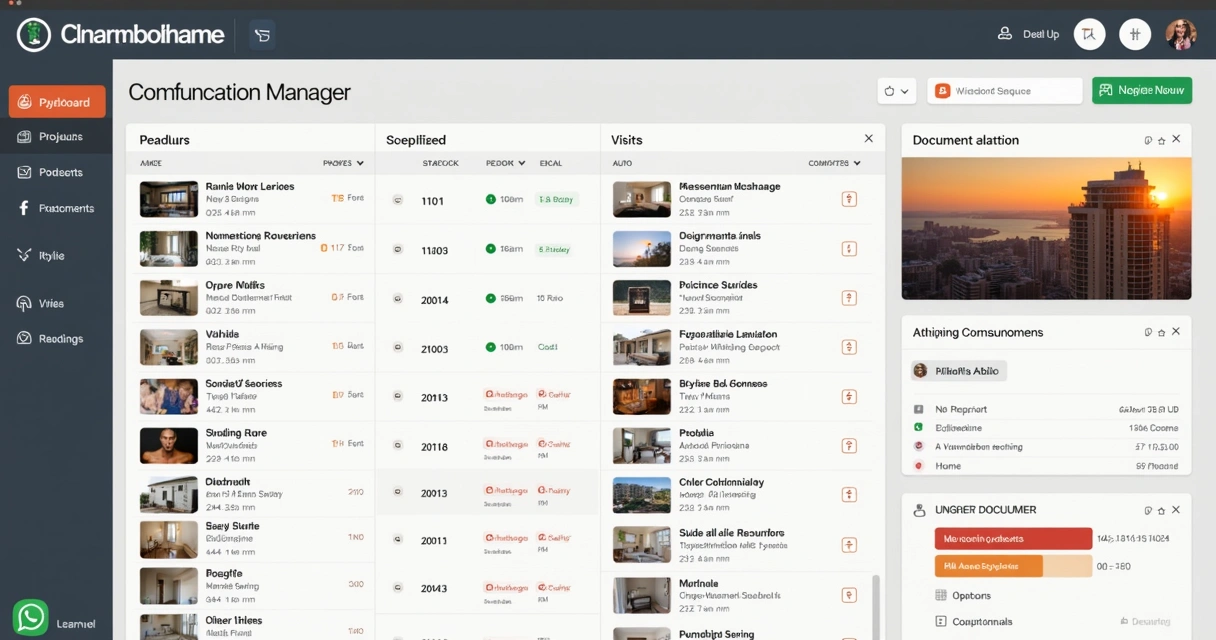Screen dimensions: 1216x640
Task: Toggle the round icon in row 20011
Action: click(398, 540)
